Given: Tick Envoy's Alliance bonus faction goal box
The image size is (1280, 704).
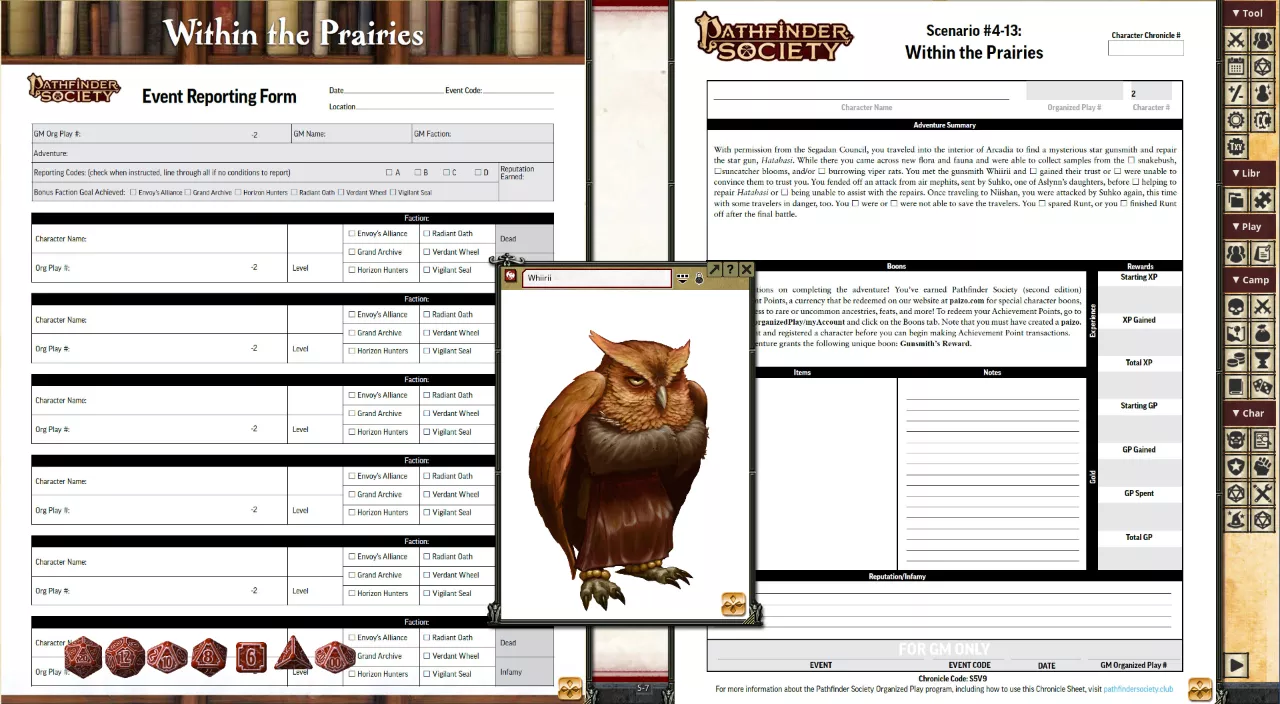Looking at the screenshot, I should click(133, 192).
